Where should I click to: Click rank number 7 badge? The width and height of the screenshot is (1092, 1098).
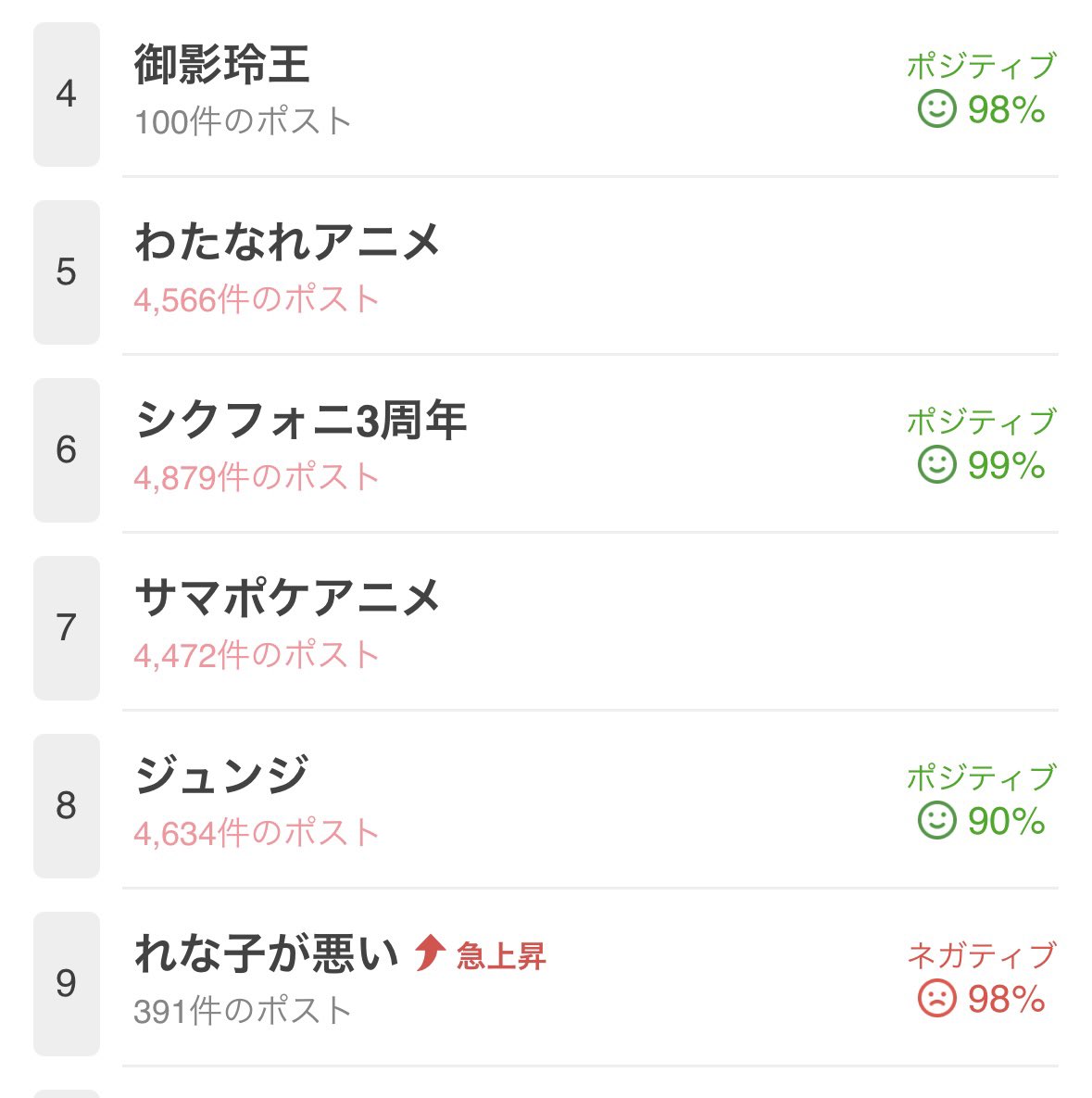(66, 627)
